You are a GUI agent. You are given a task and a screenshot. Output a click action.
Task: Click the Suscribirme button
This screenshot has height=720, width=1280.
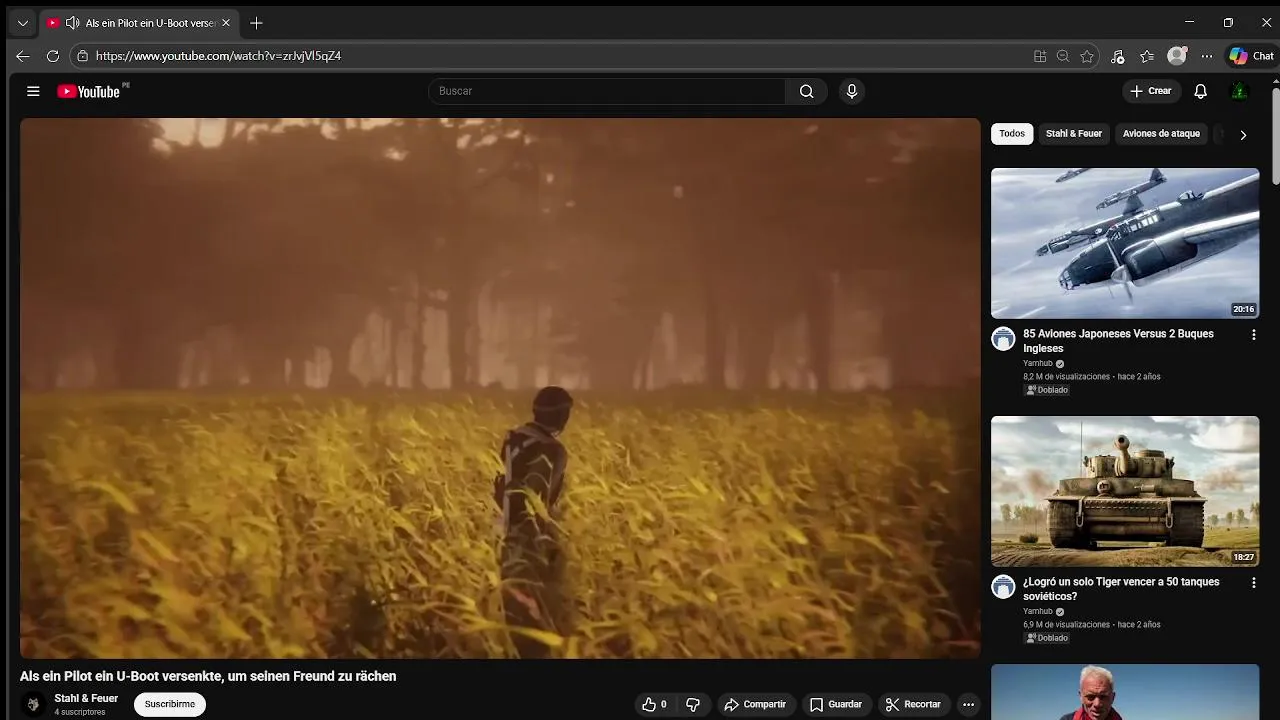[170, 704]
